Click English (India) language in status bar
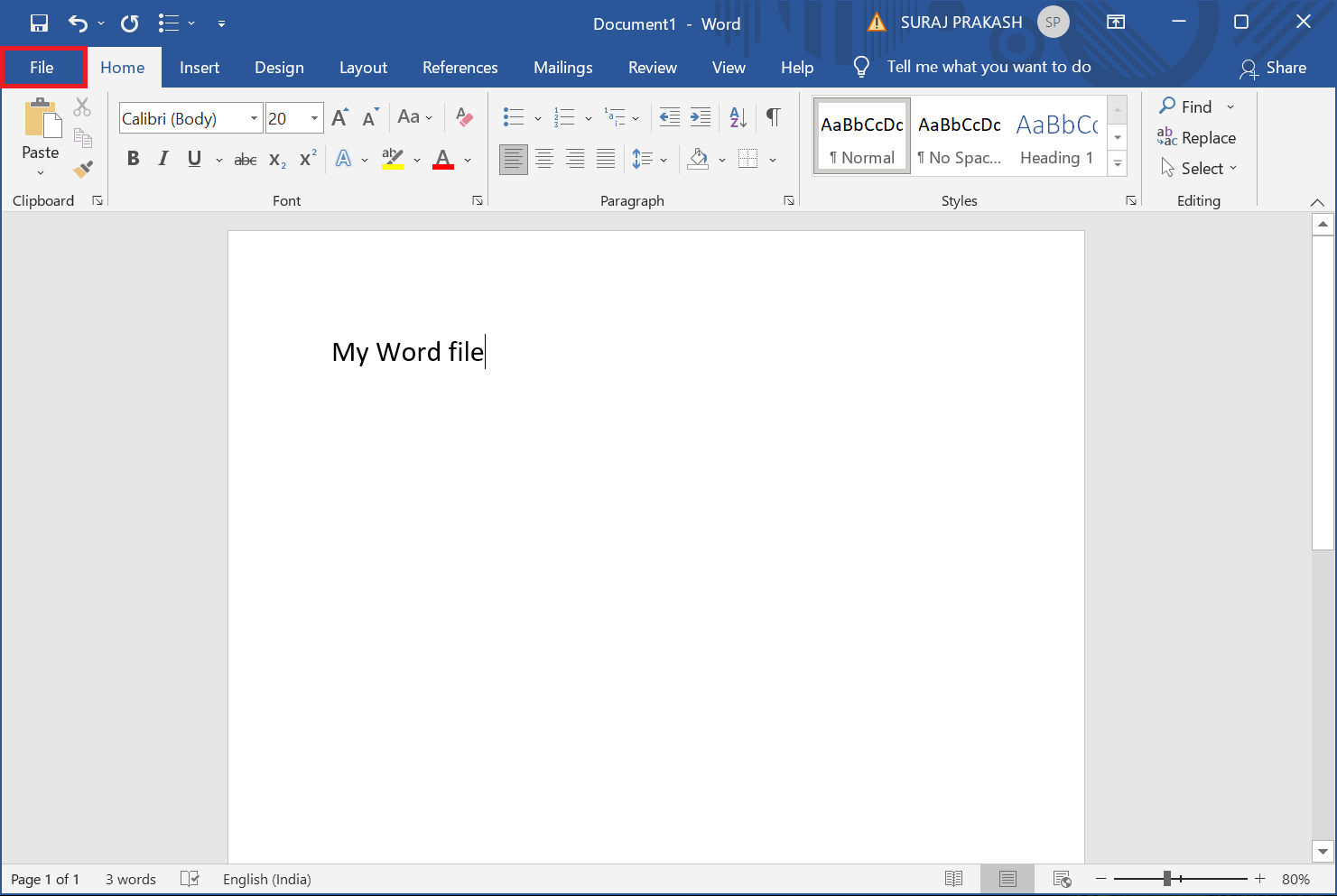The height and width of the screenshot is (896, 1337). pyautogui.click(x=266, y=879)
